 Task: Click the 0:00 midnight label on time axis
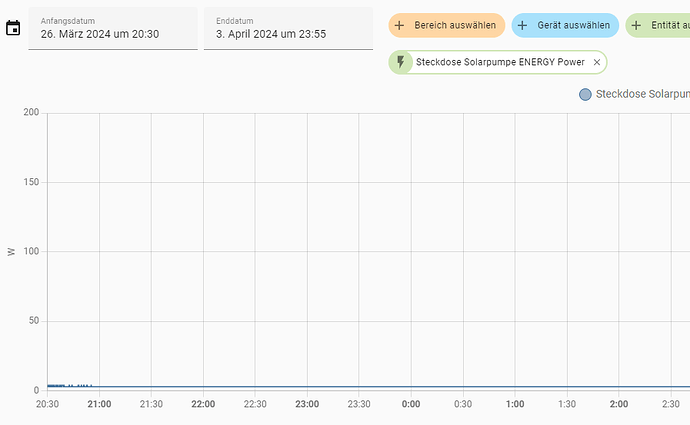coord(410,404)
